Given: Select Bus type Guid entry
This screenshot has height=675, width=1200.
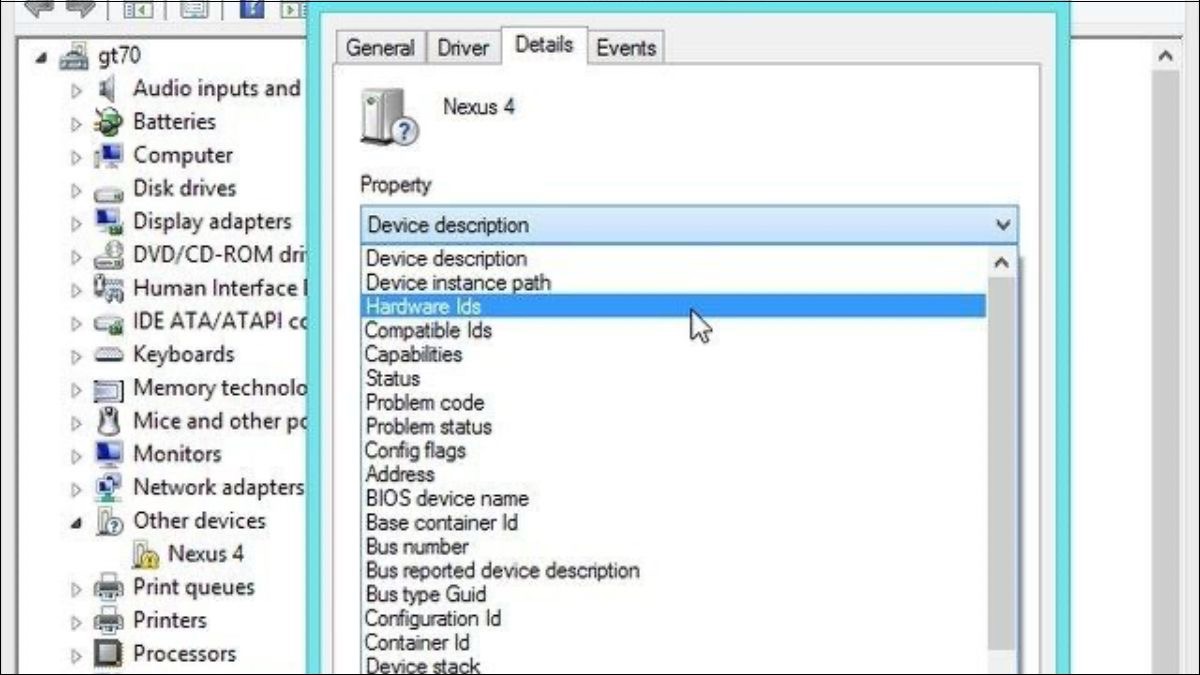Looking at the screenshot, I should pyautogui.click(x=673, y=594).
